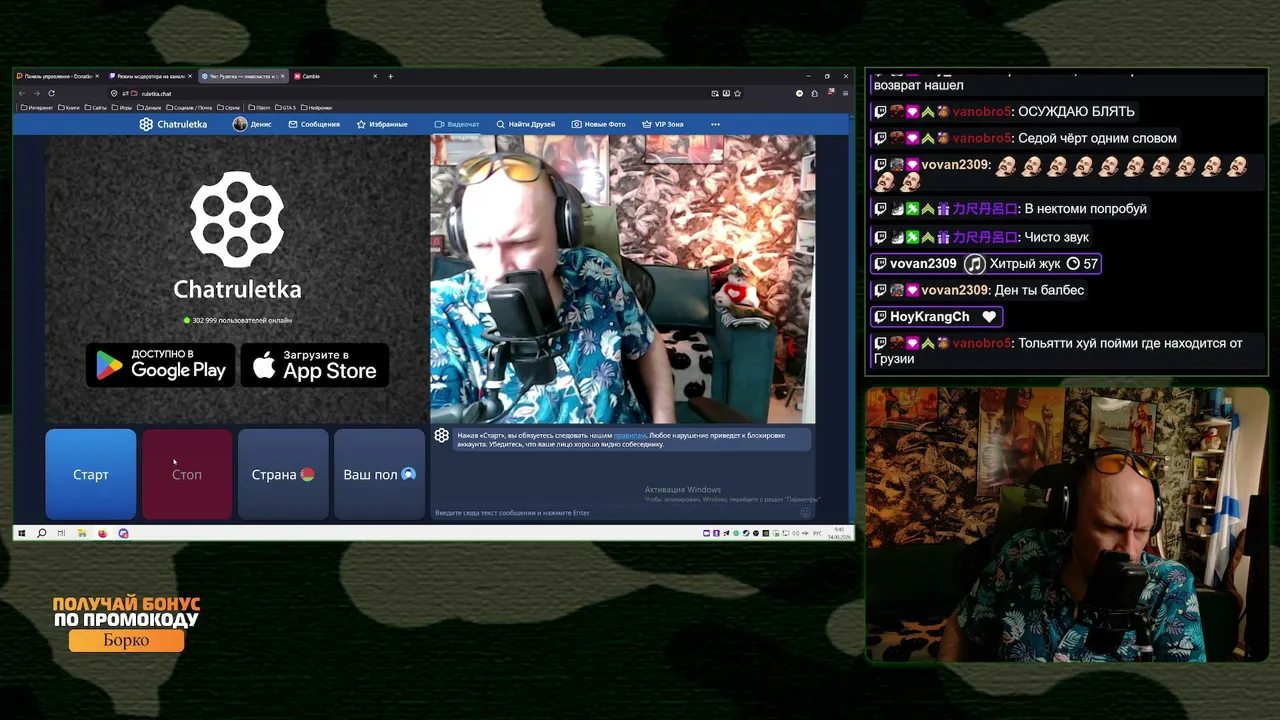This screenshot has width=1280, height=720.
Task: Open the Сайты bookmarks folder
Action: (x=96, y=107)
